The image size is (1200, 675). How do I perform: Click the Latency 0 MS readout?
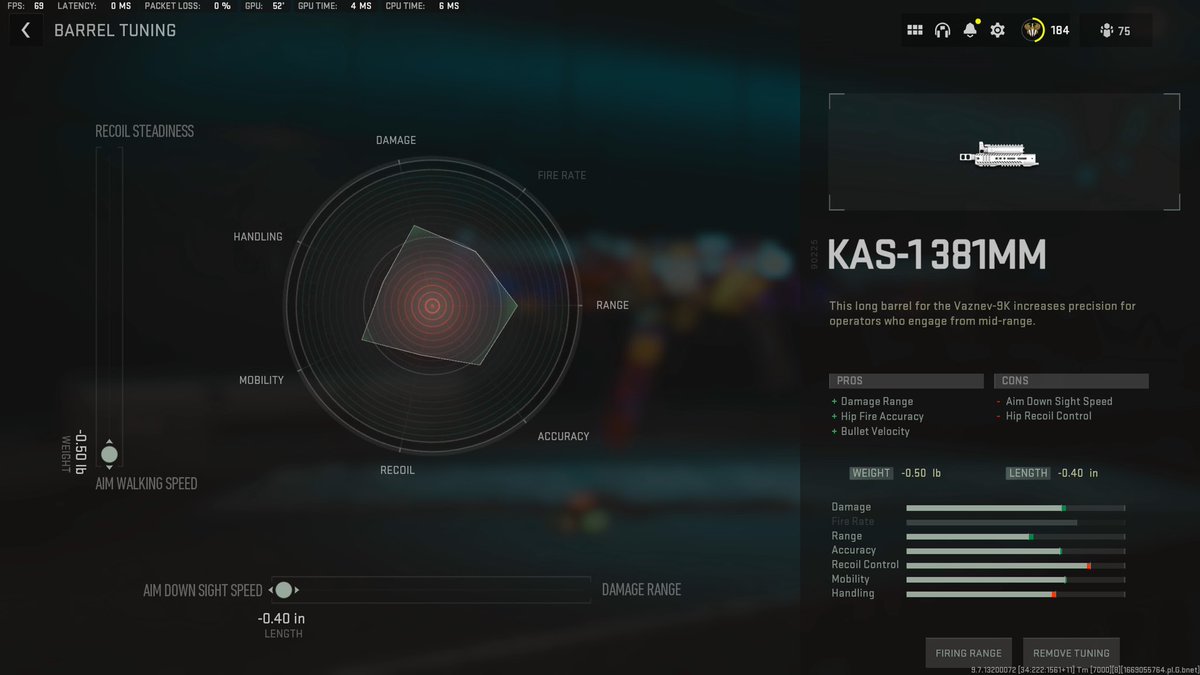point(94,6)
